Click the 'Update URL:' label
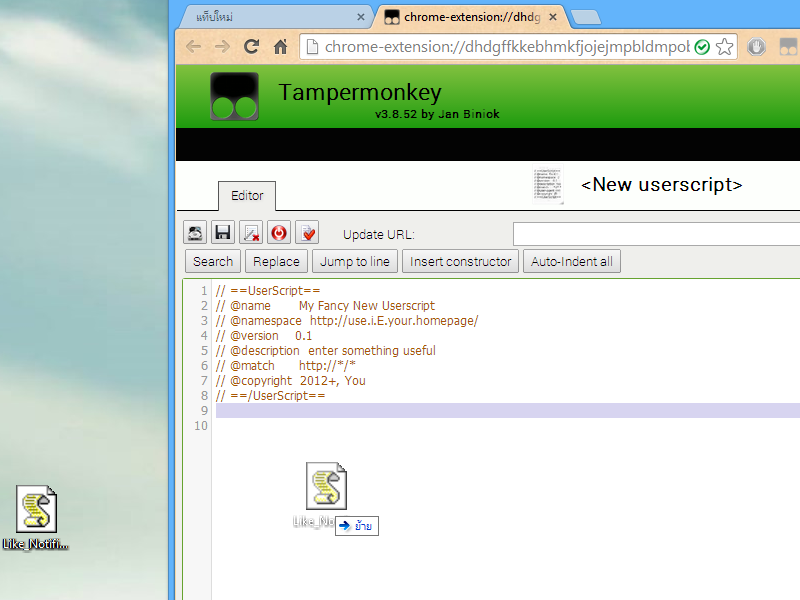 379,235
